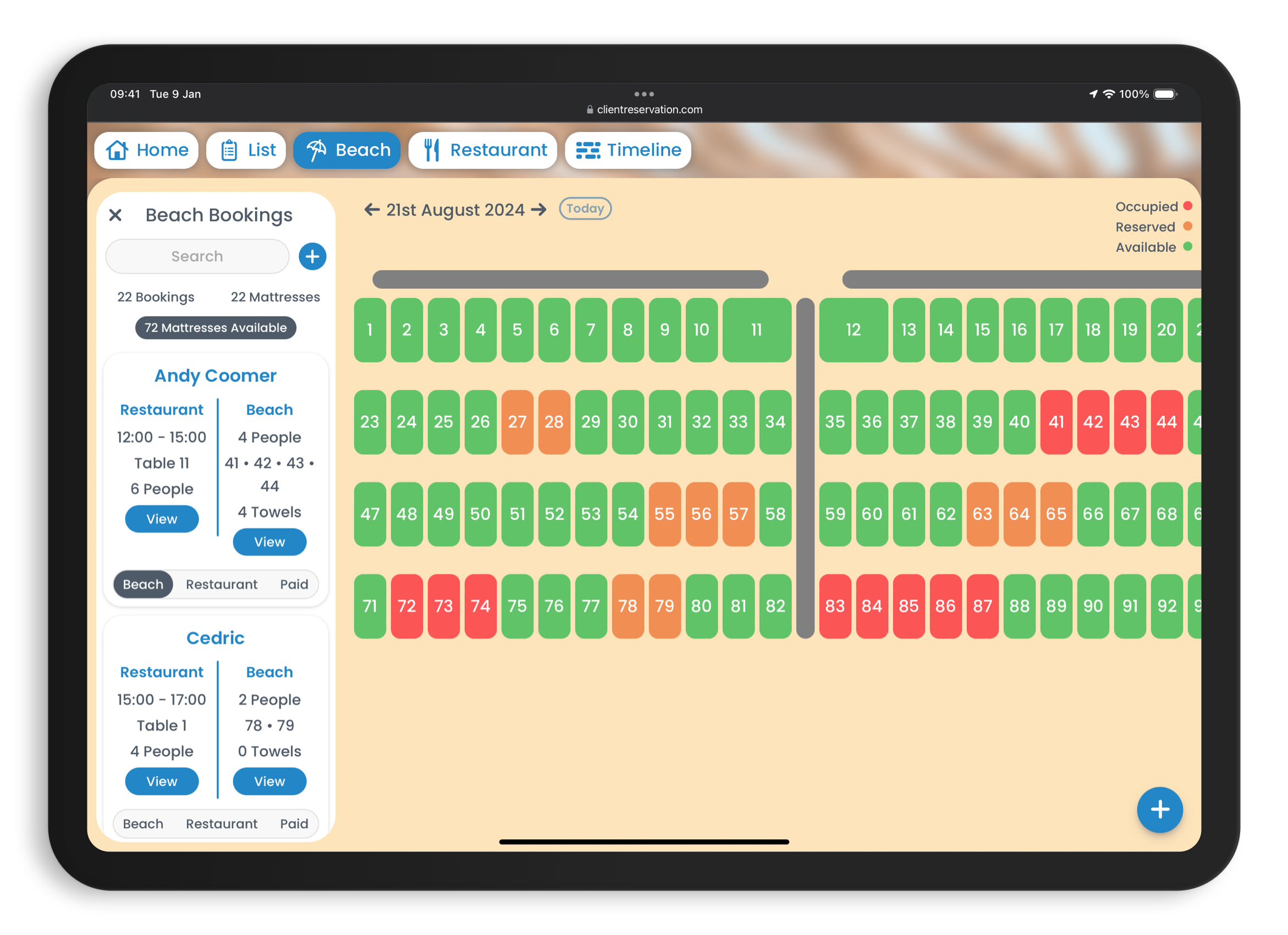The width and height of the screenshot is (1288, 935).
Task: Click the Timeline bars icon
Action: [x=588, y=150]
